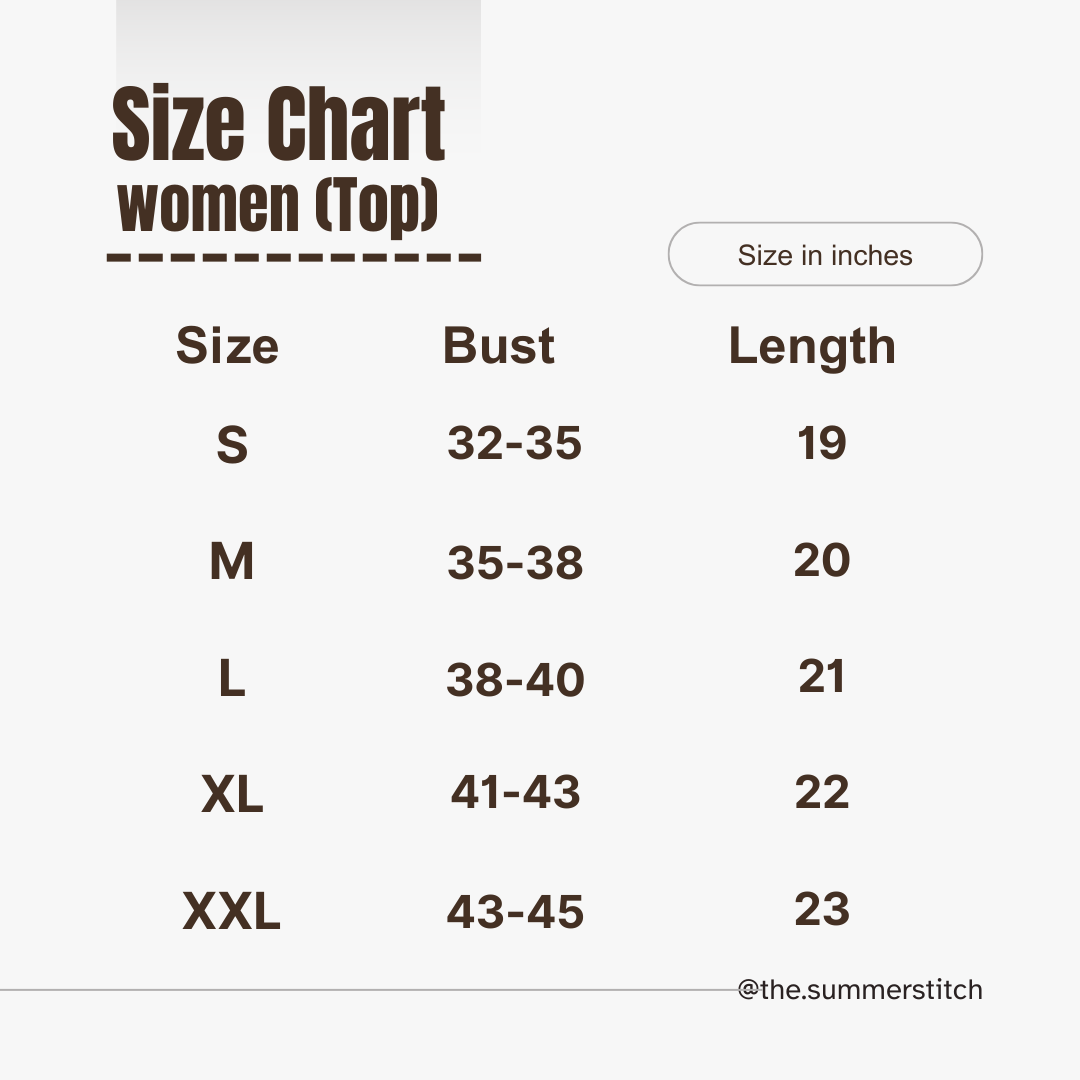The image size is (1080, 1080).
Task: Select the Size column header
Action: [227, 346]
